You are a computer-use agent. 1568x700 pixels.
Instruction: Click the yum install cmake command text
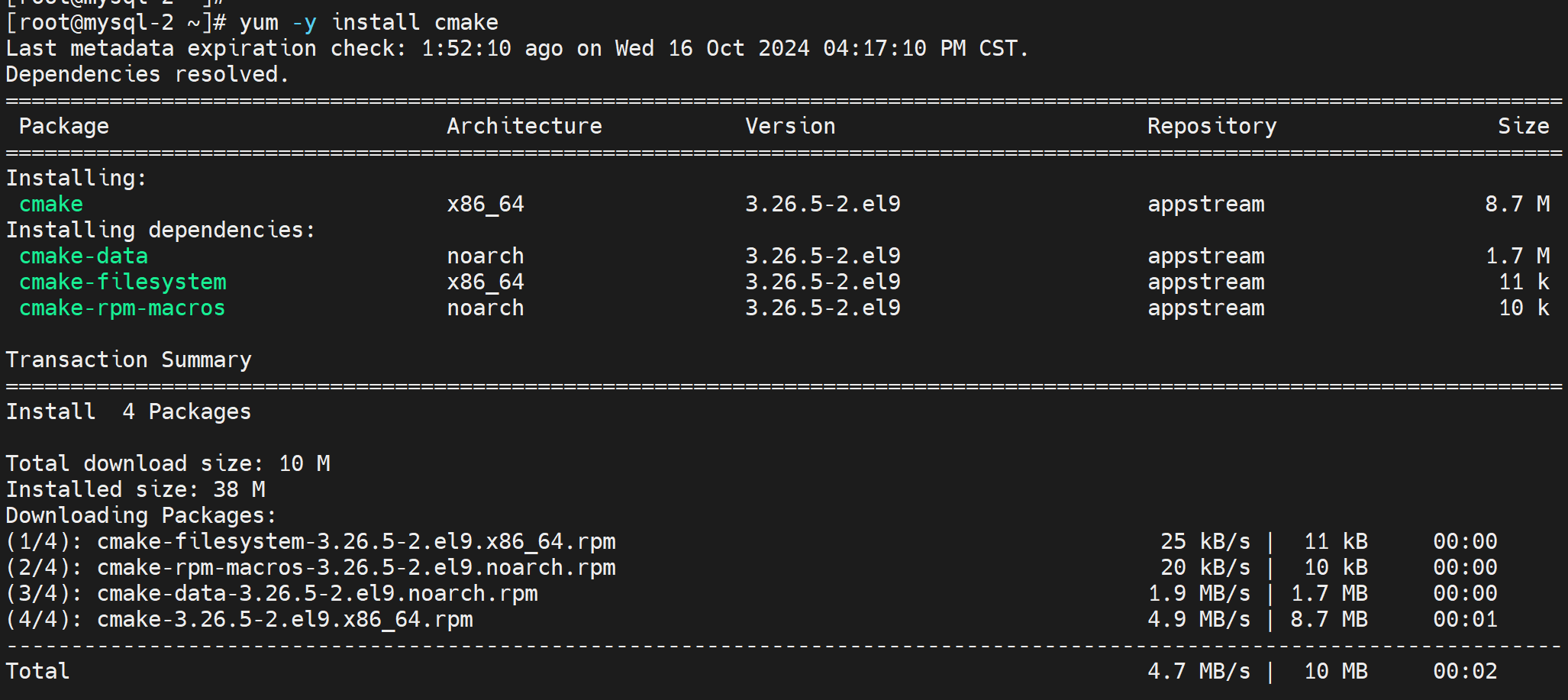368,23
